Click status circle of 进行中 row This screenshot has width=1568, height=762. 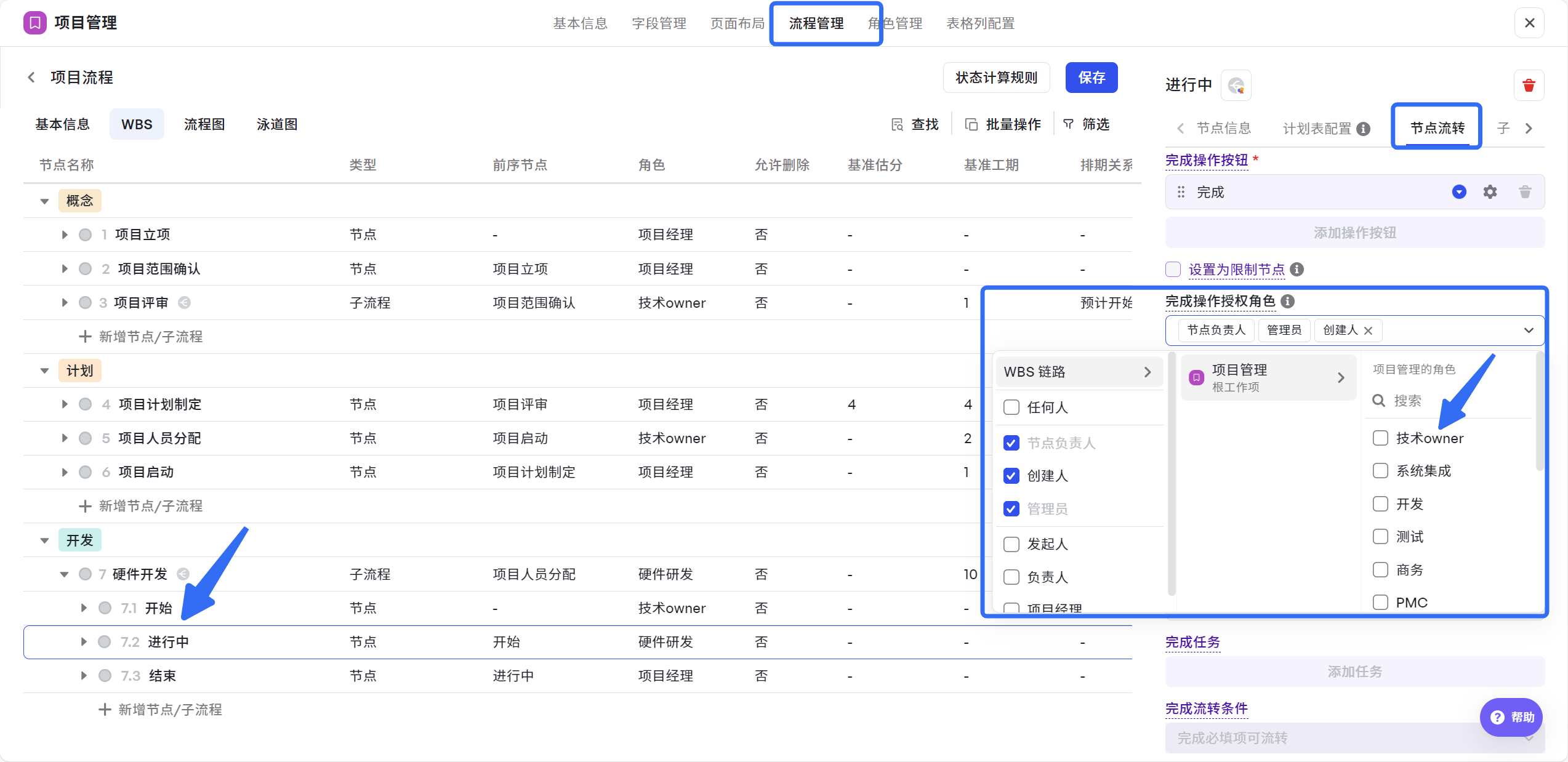[x=105, y=642]
